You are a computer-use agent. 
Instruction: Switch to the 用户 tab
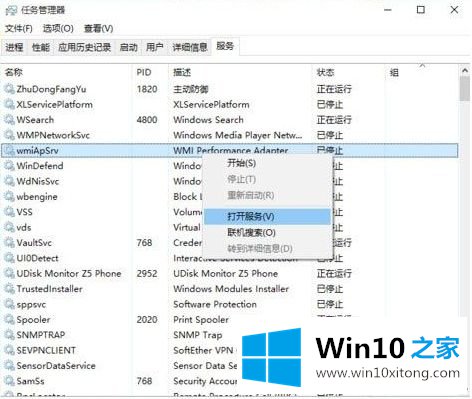tap(155, 47)
